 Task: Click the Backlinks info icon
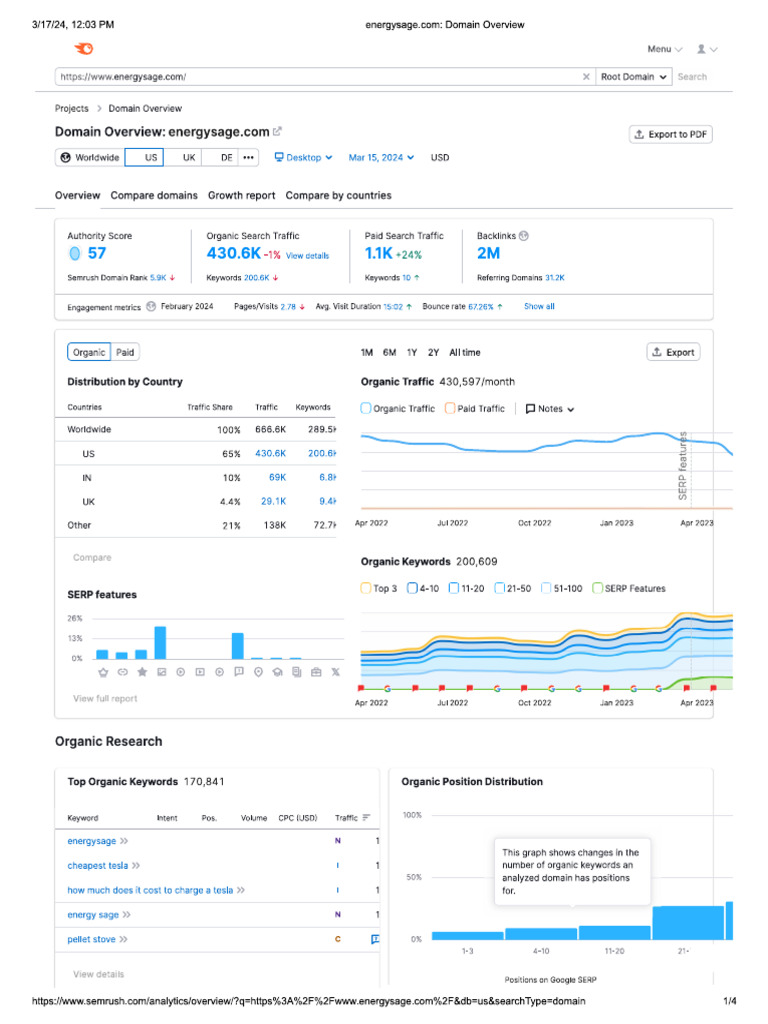coord(524,236)
